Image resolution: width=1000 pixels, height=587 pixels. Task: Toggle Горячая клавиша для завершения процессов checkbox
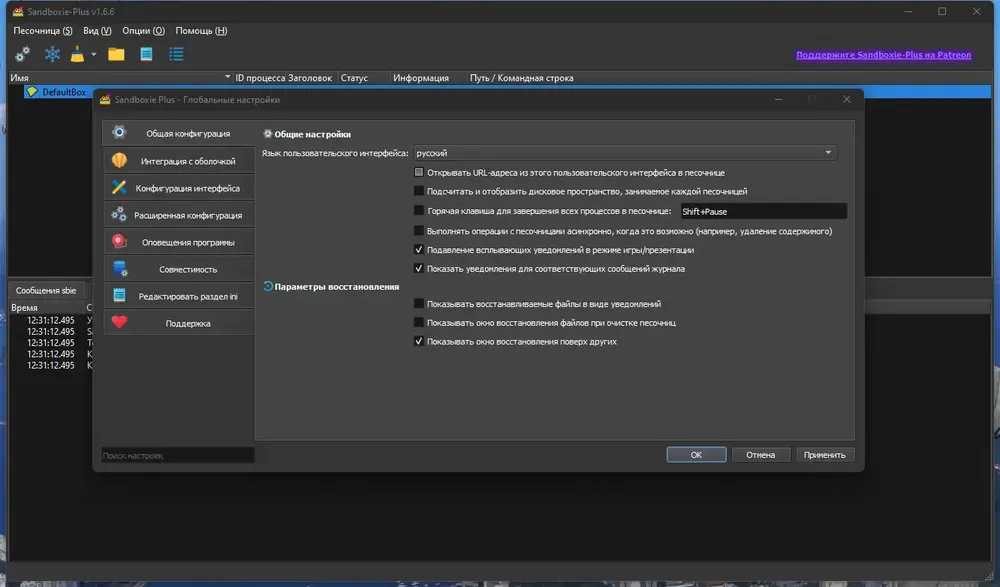click(x=418, y=211)
